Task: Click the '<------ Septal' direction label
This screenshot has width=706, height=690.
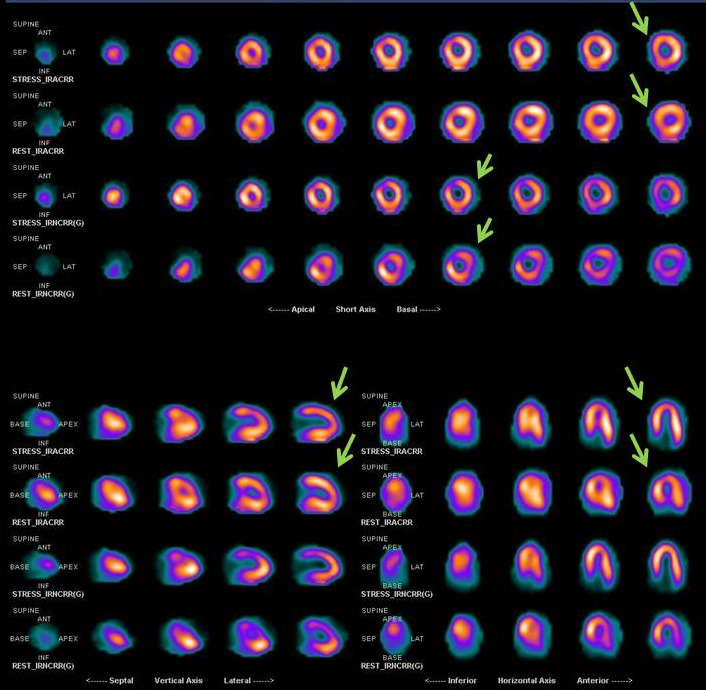Action: point(109,681)
